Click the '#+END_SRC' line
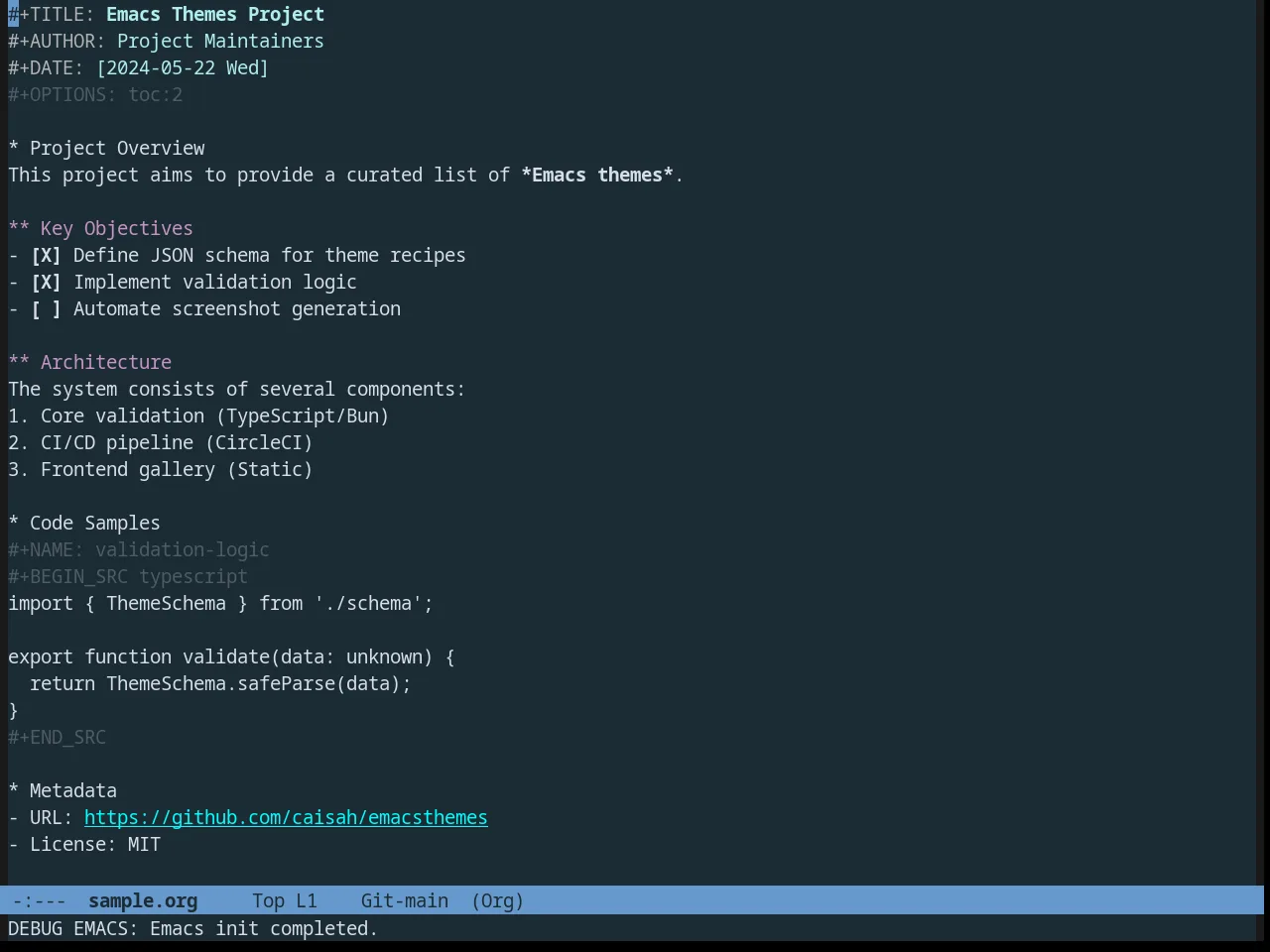The width and height of the screenshot is (1270, 952). tap(57, 737)
